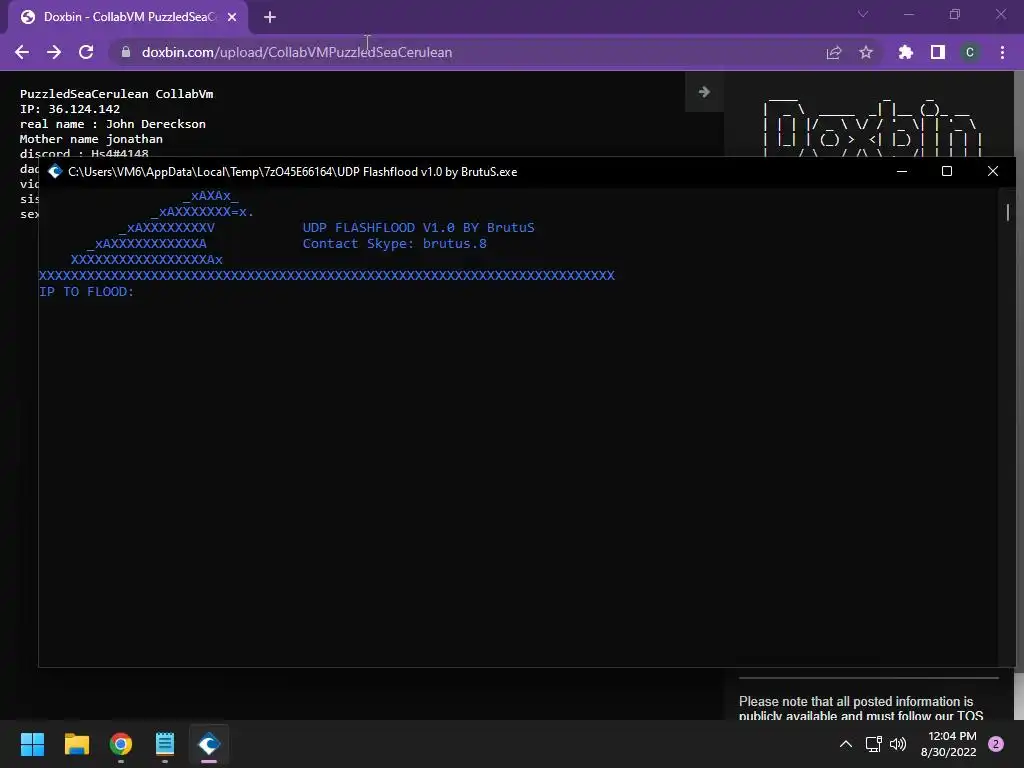Screen dimensions: 1024x768
Task: Show hidden system tray icons
Action: (846, 744)
